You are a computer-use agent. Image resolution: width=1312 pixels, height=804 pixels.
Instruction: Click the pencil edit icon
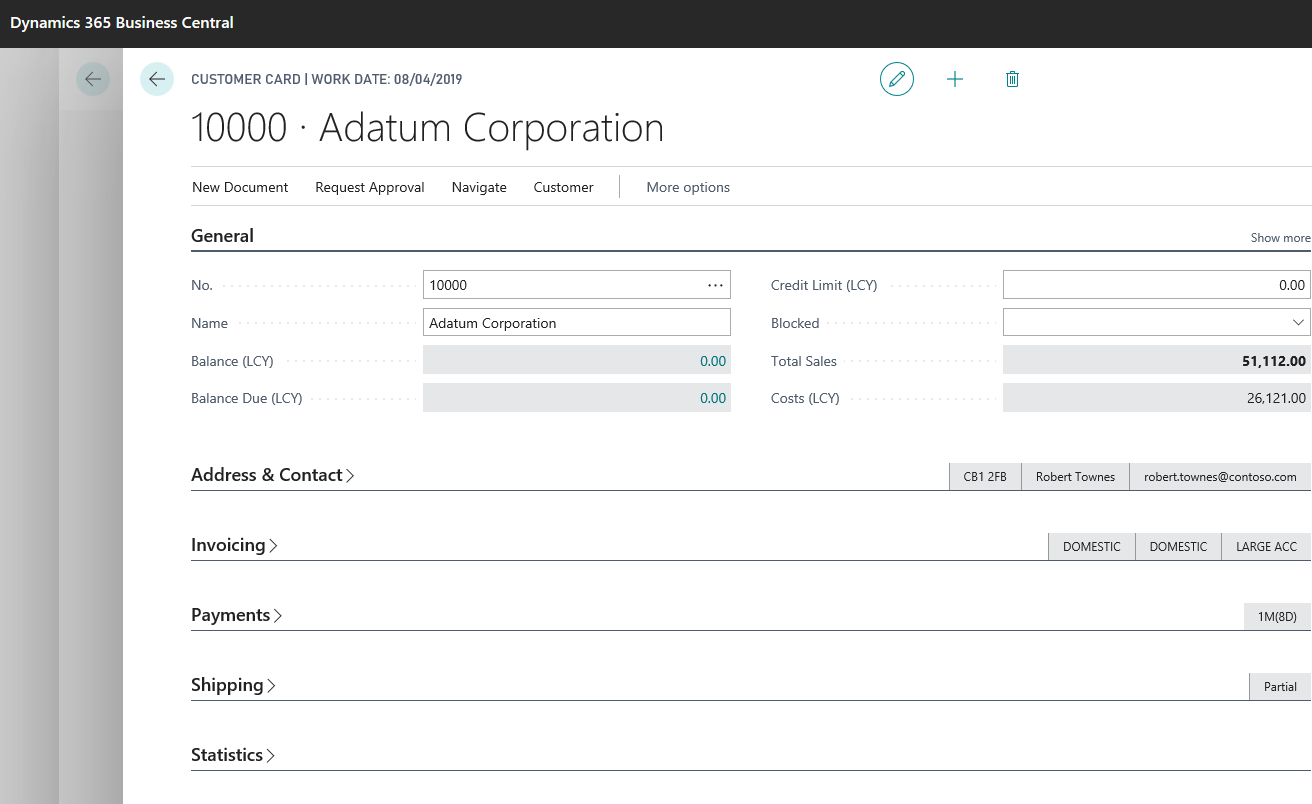pos(897,79)
